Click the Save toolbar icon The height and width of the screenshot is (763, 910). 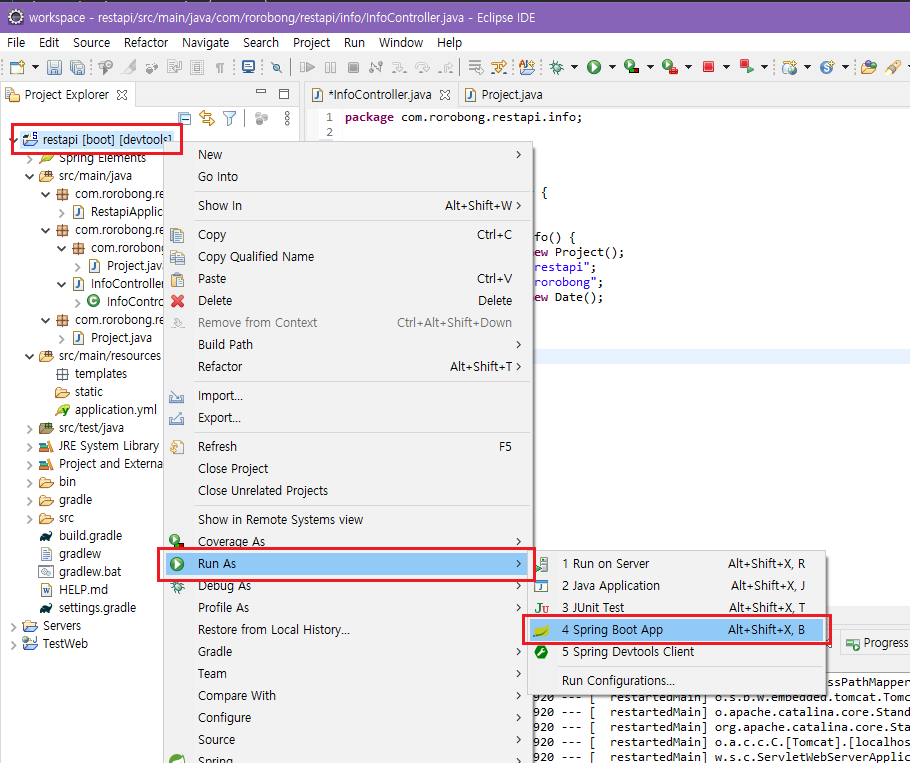(54, 67)
